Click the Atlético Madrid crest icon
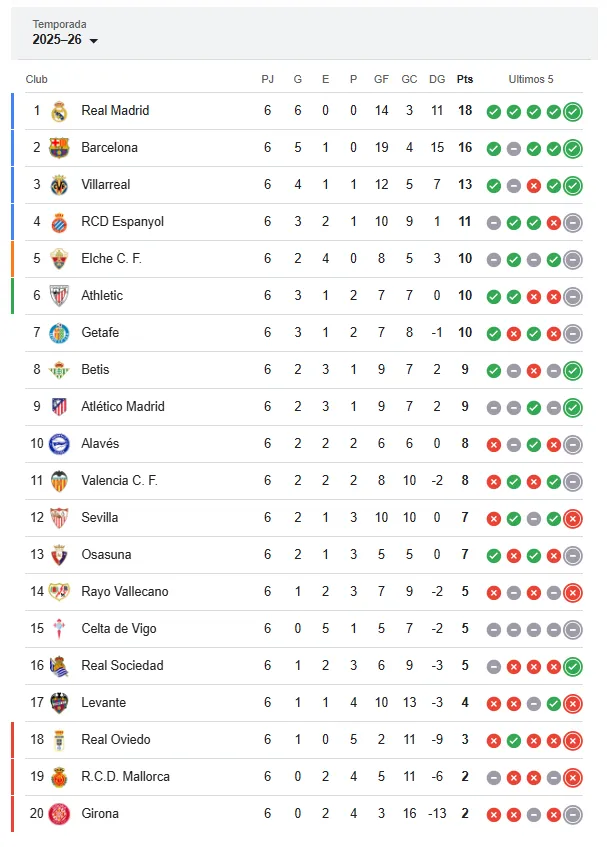Viewport: 607px width, 847px height. click(x=59, y=407)
